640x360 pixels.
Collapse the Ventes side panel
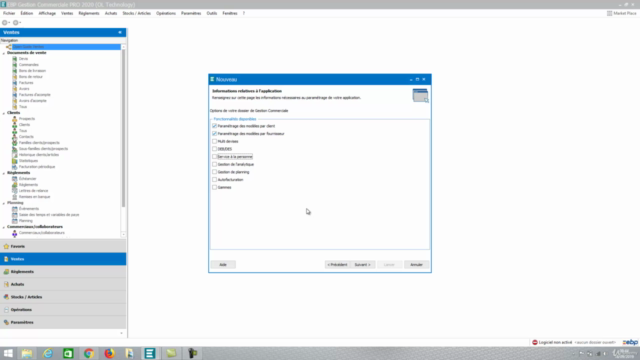coord(120,32)
